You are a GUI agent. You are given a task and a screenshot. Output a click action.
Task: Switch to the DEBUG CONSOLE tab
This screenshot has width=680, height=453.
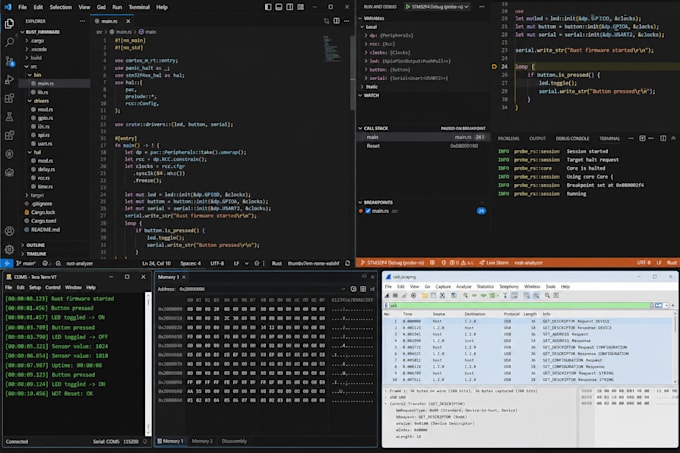[x=572, y=138]
